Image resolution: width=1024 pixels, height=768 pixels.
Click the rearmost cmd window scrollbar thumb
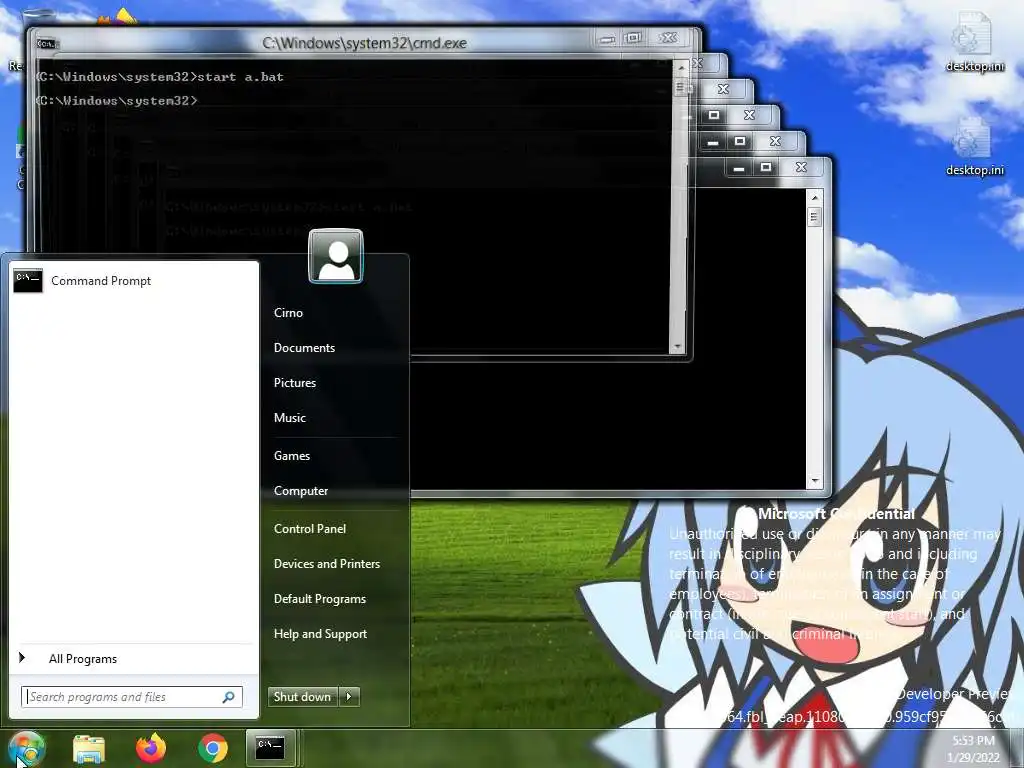[x=814, y=217]
